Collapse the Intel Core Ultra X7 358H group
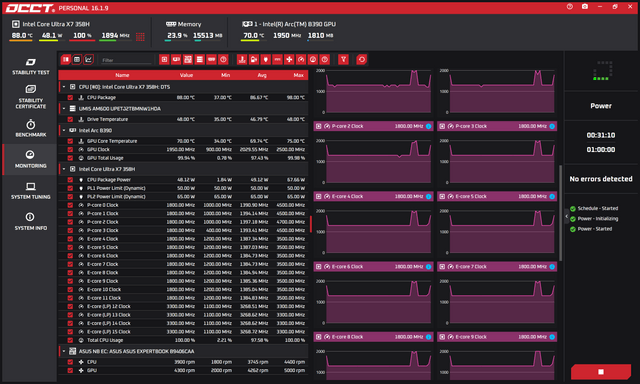 pos(64,169)
